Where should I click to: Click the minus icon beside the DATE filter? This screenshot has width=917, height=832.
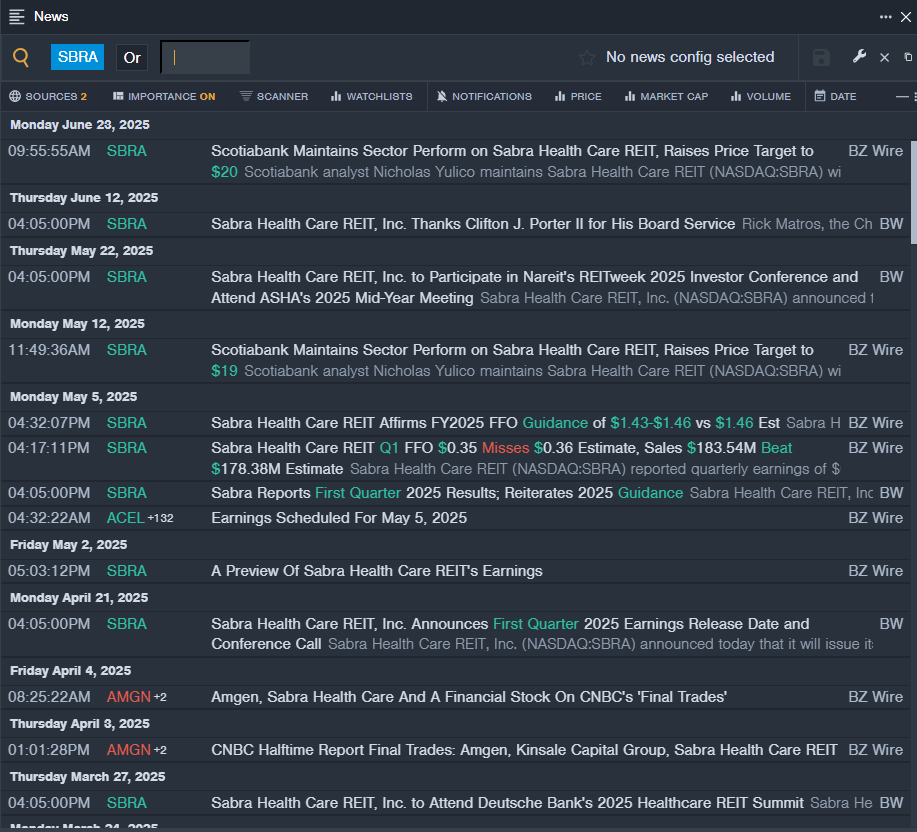point(902,96)
